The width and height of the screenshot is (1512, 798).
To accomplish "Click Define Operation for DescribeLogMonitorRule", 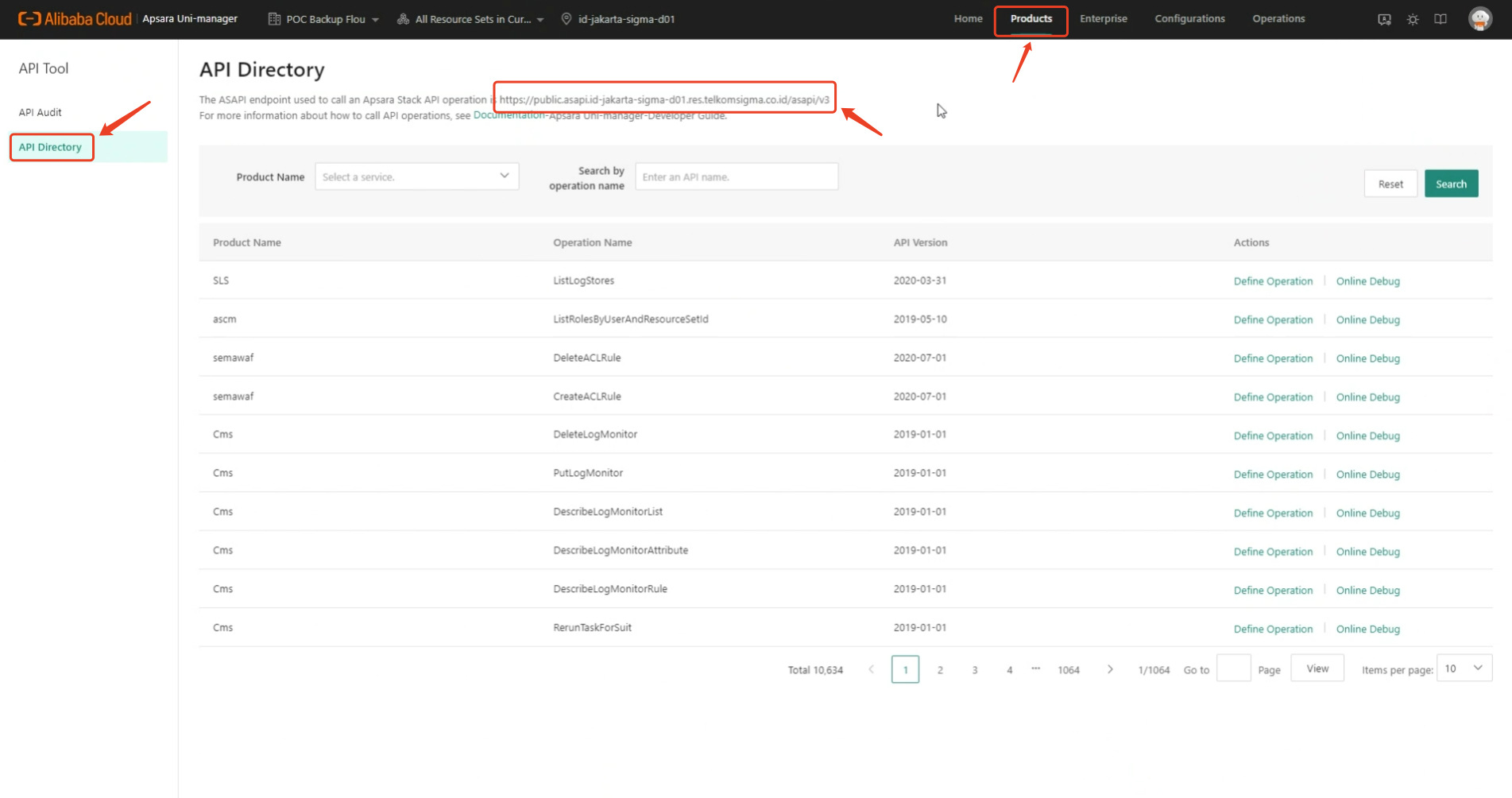I will coord(1273,590).
